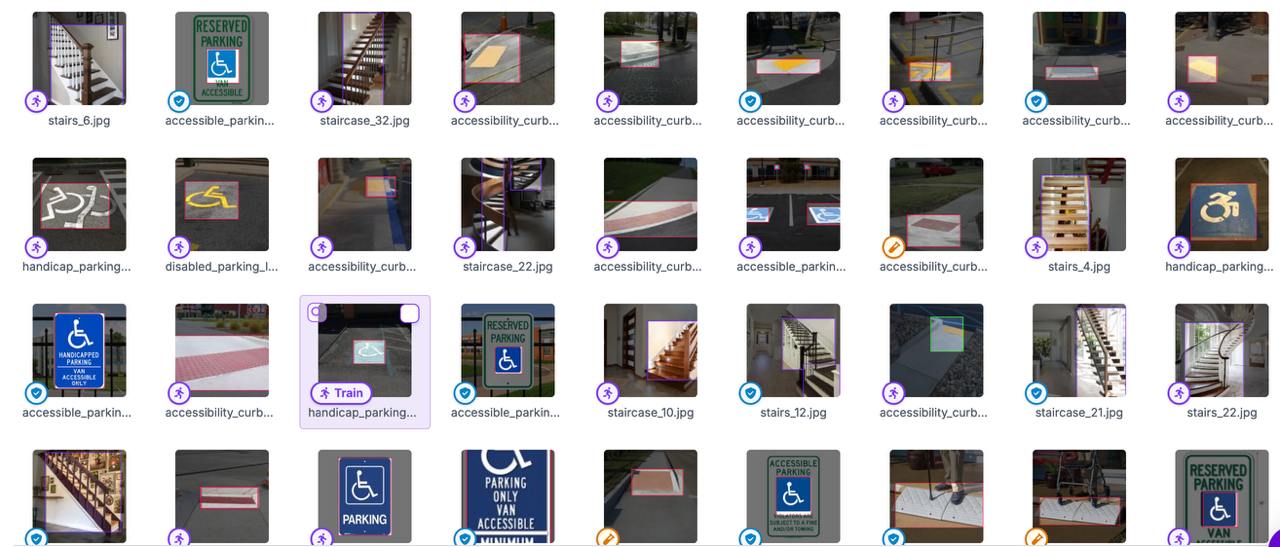The width and height of the screenshot is (1280, 547).
Task: Click the staircase_22.jpg filename text
Action: (x=508, y=266)
